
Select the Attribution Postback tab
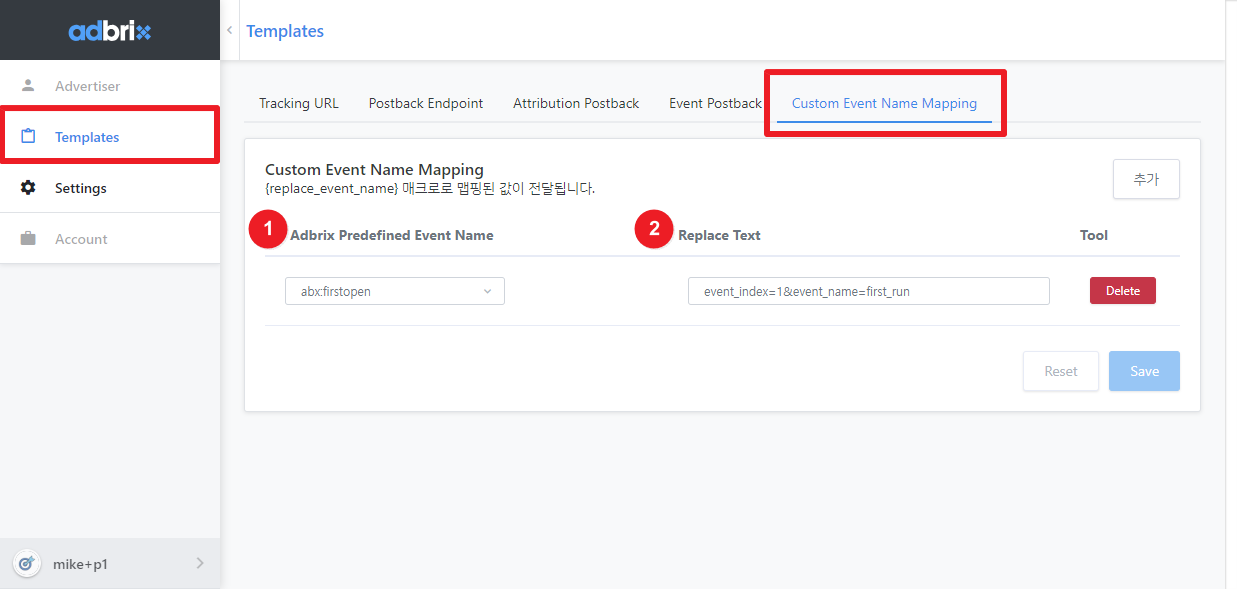(576, 103)
